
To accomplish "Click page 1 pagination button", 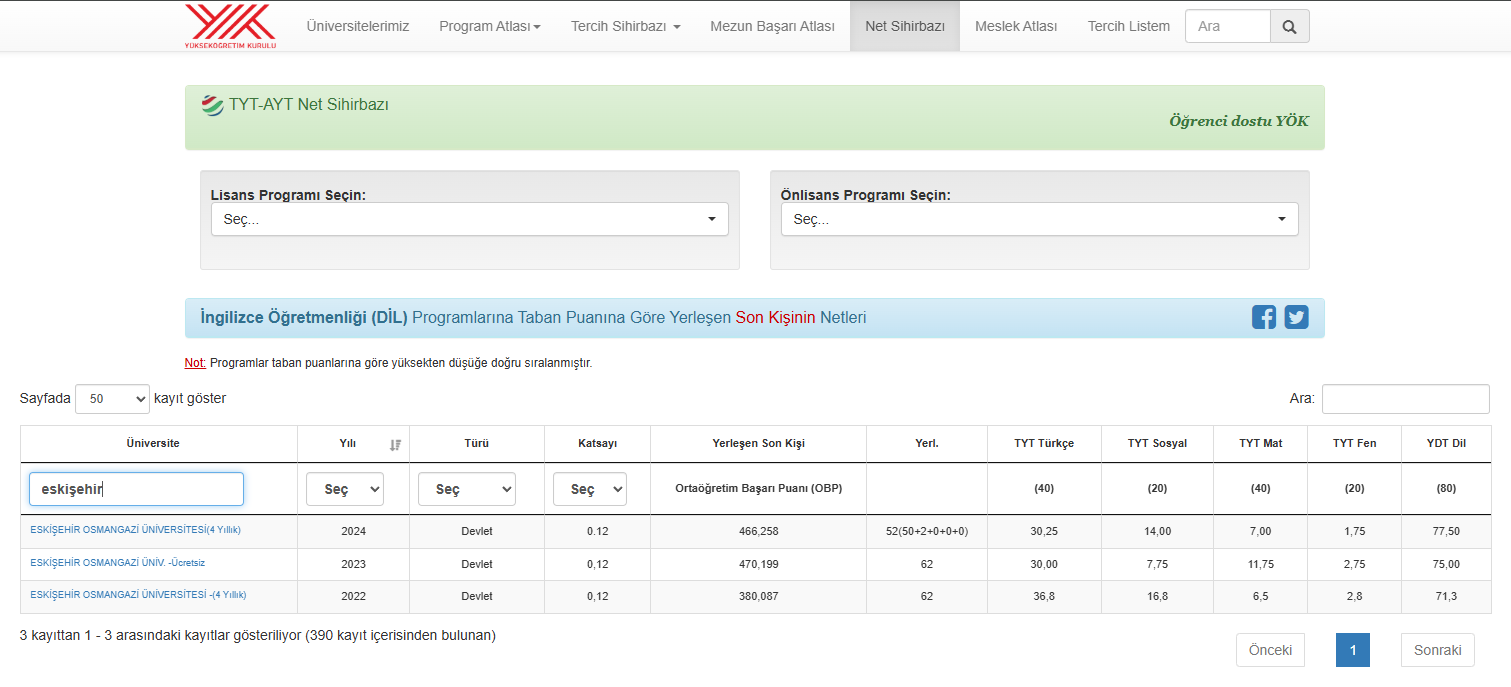I will click(1353, 650).
